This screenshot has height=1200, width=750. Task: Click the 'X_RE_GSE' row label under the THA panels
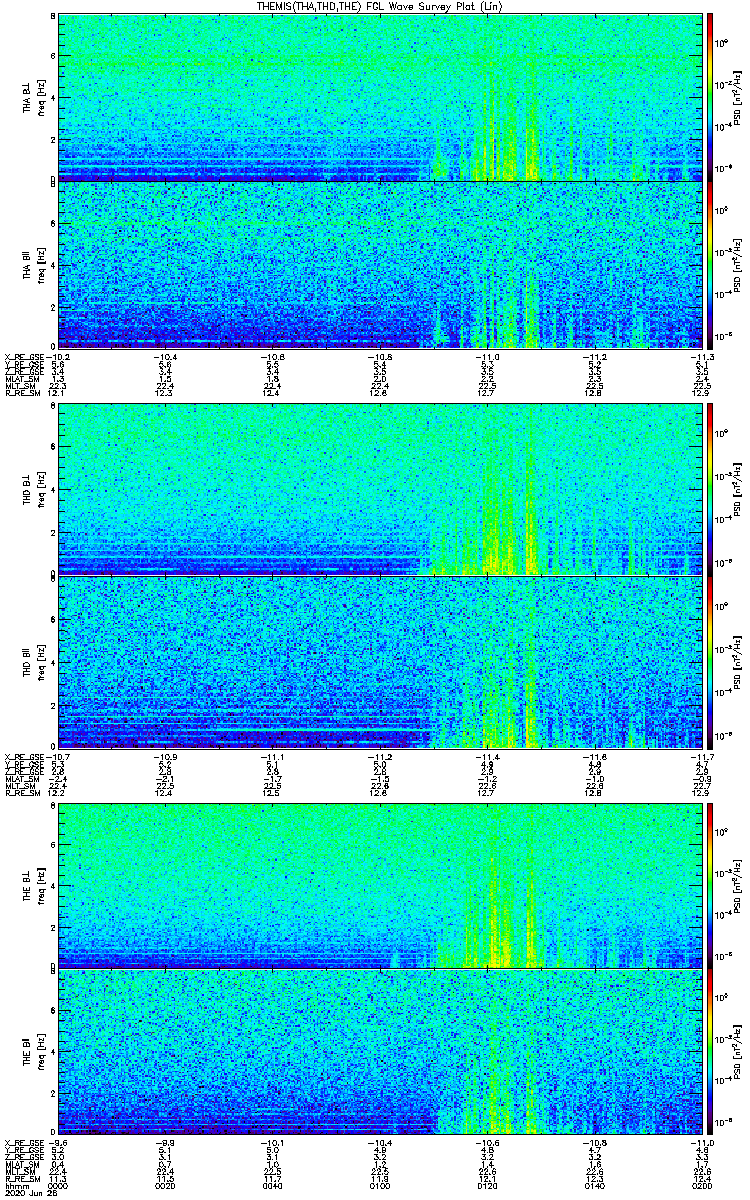click(22, 357)
